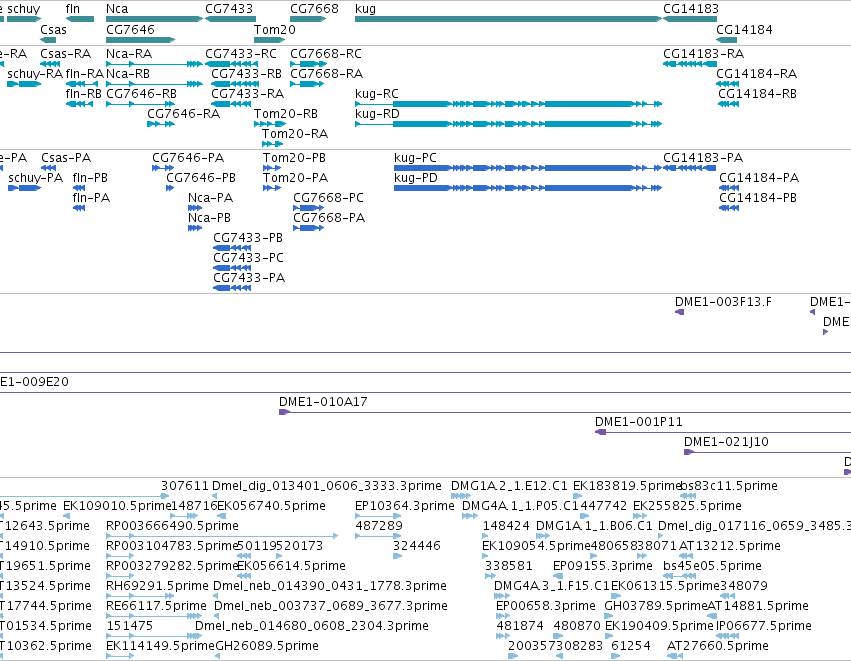851x661 pixels.
Task: Select the CG14184-PA protein feature
Action: tap(729, 188)
